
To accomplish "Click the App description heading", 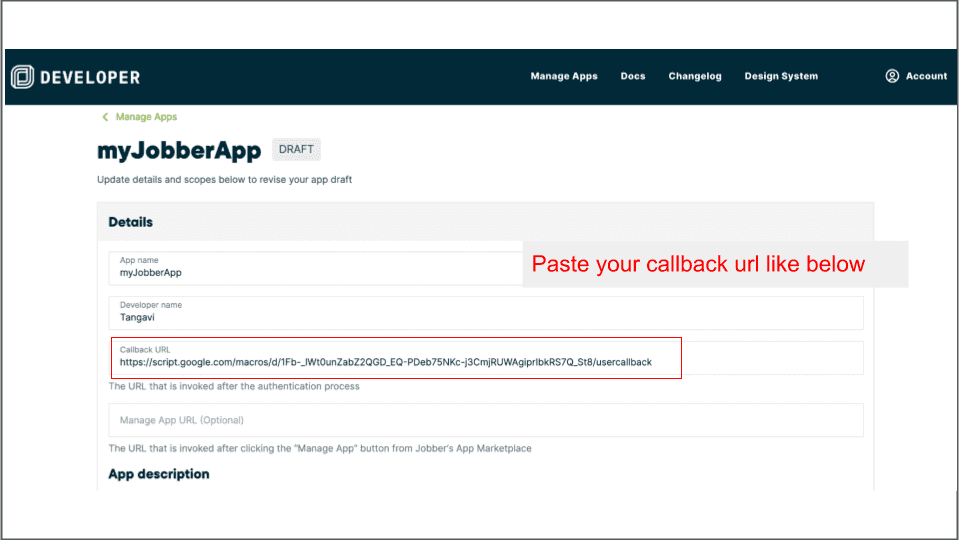I will click(159, 474).
